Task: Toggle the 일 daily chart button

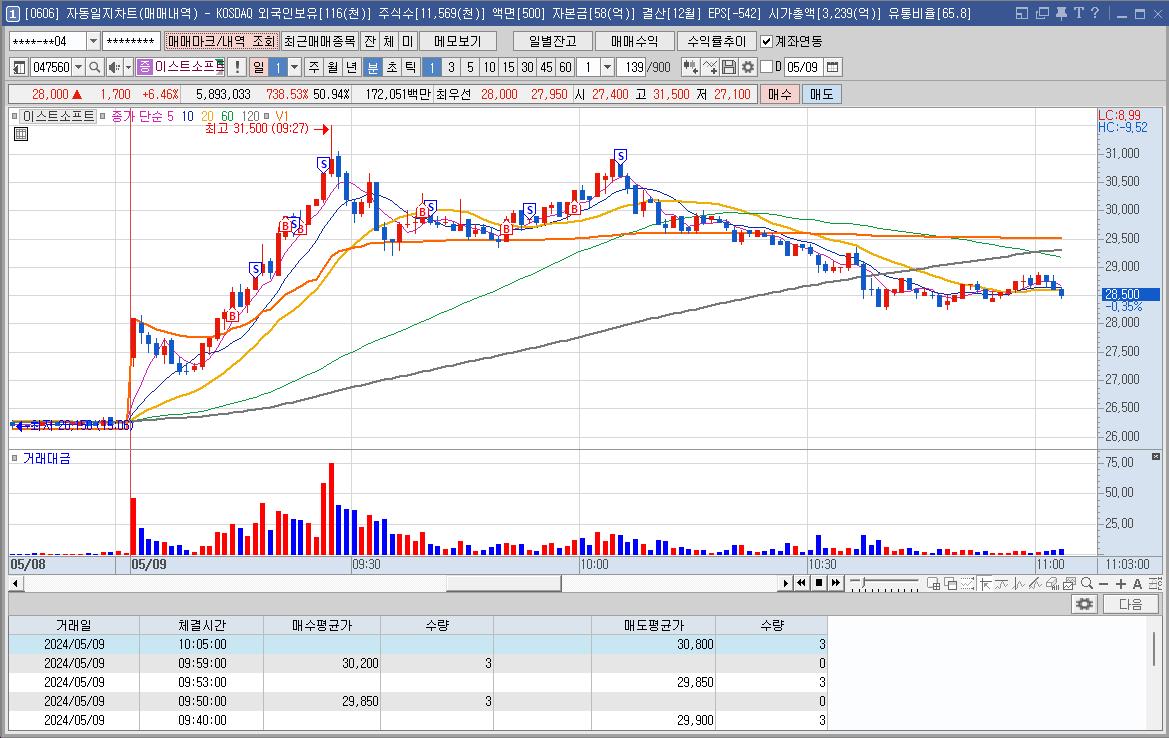Action: 258,67
